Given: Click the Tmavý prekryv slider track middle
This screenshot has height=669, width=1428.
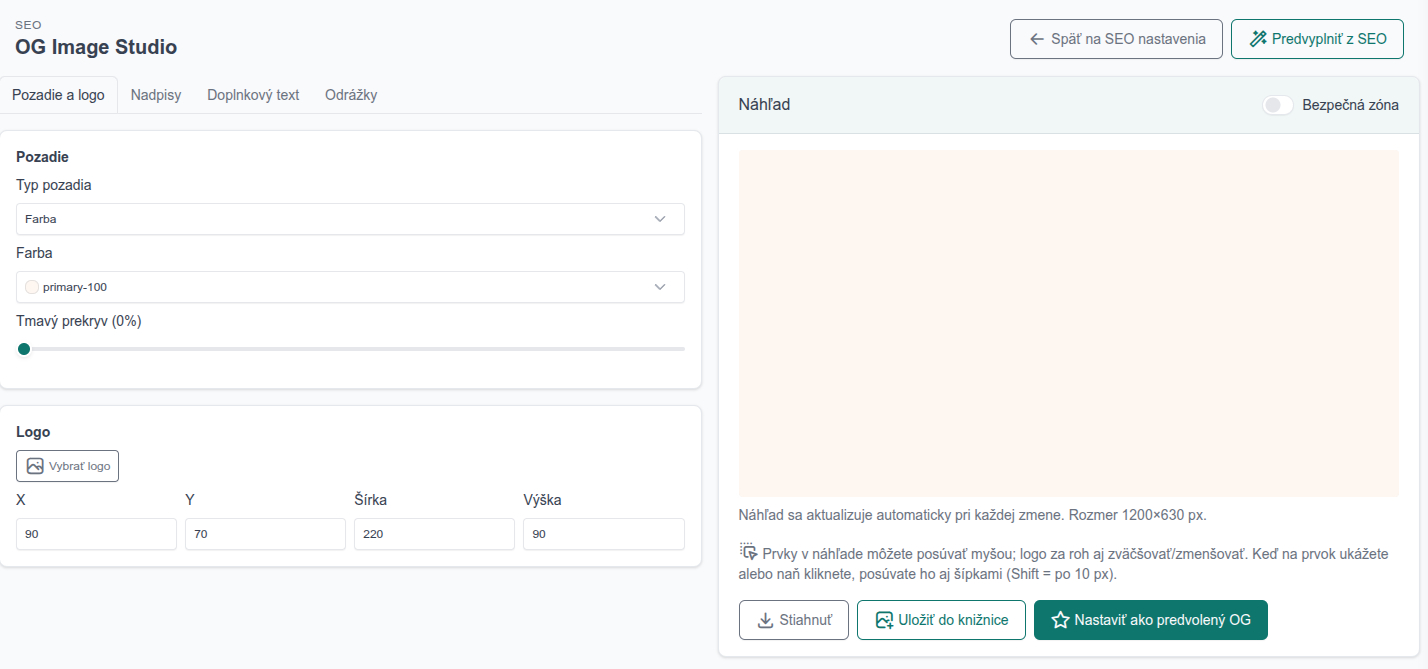Looking at the screenshot, I should pyautogui.click(x=350, y=349).
